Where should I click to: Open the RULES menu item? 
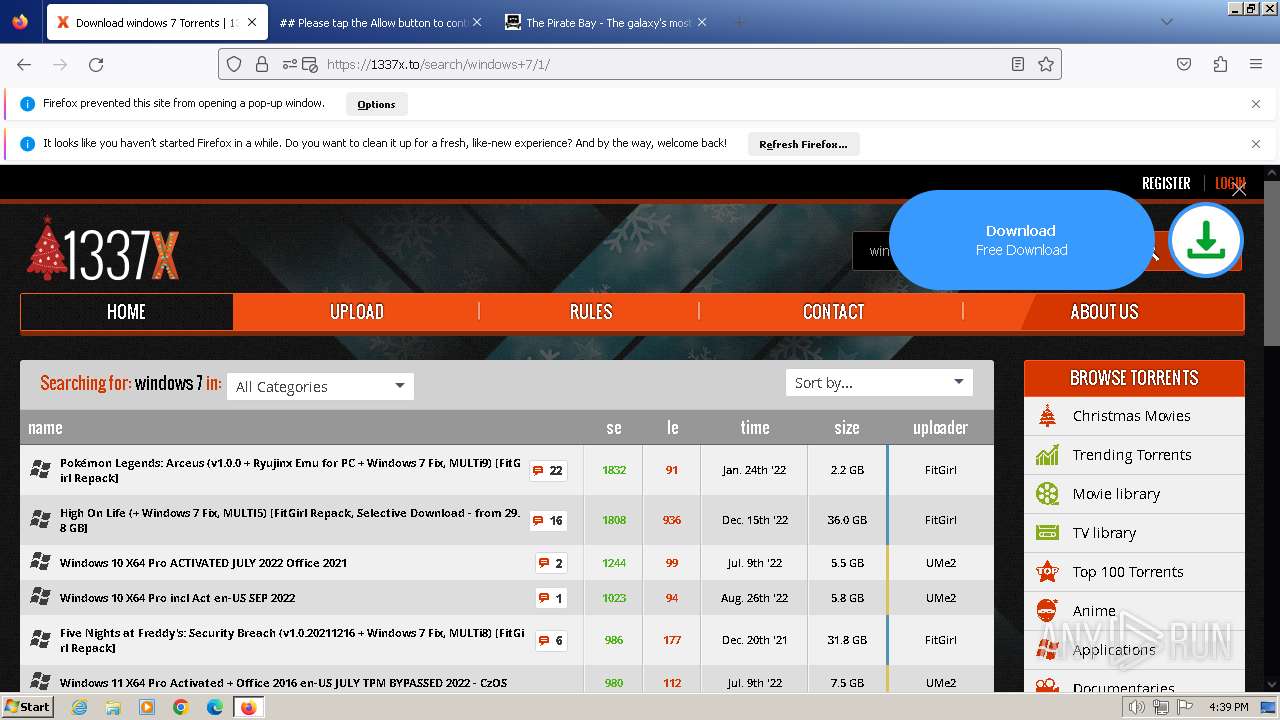point(590,312)
